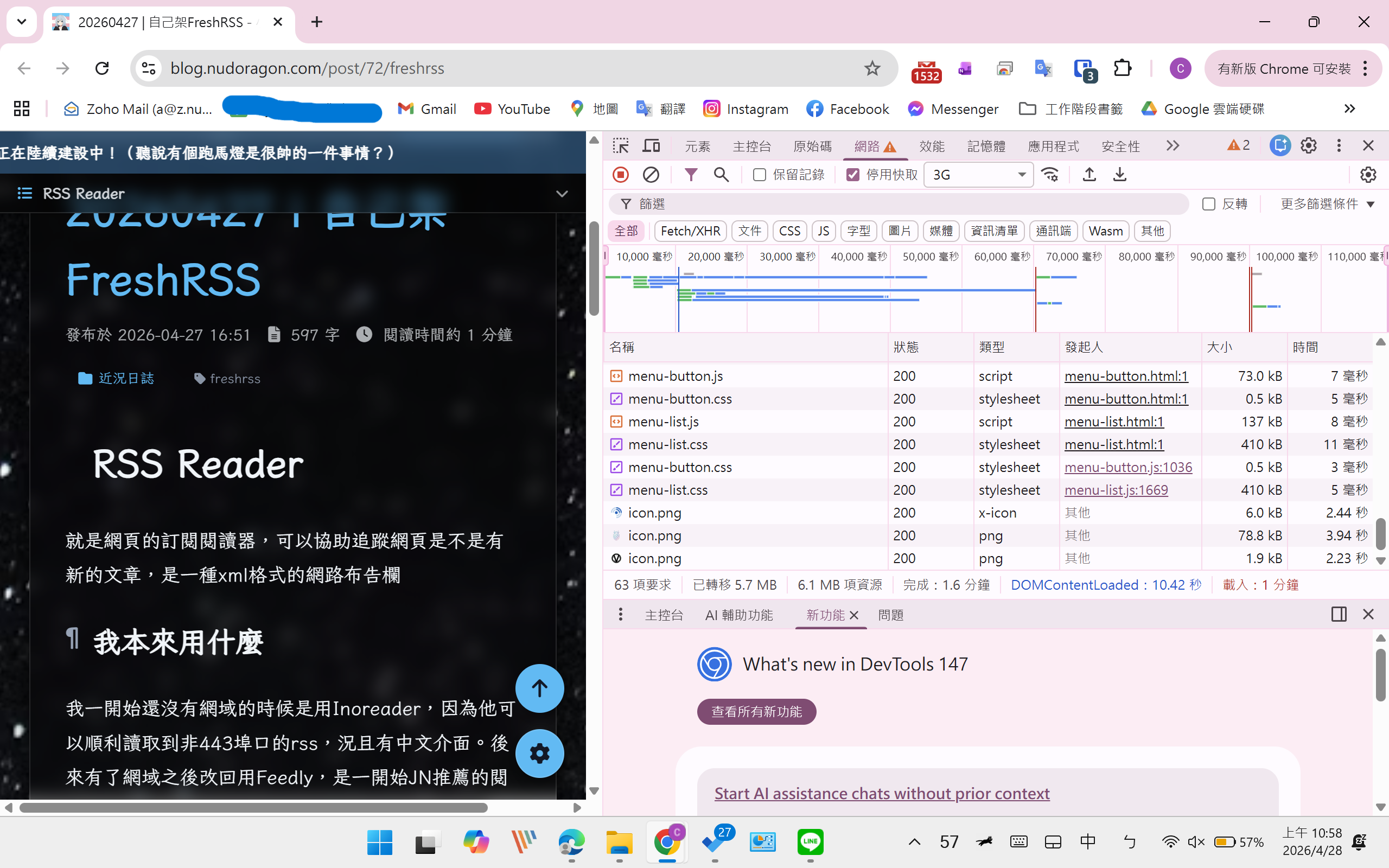
Task: Open Gmail extension with 1532 badge
Action: pyautogui.click(x=926, y=71)
